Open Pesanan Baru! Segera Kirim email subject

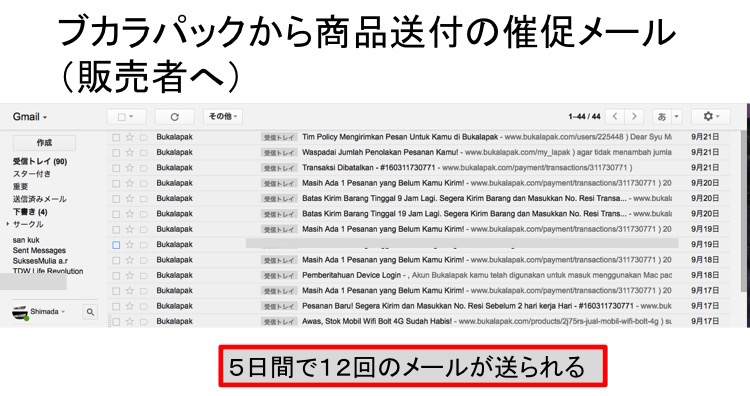468,306
